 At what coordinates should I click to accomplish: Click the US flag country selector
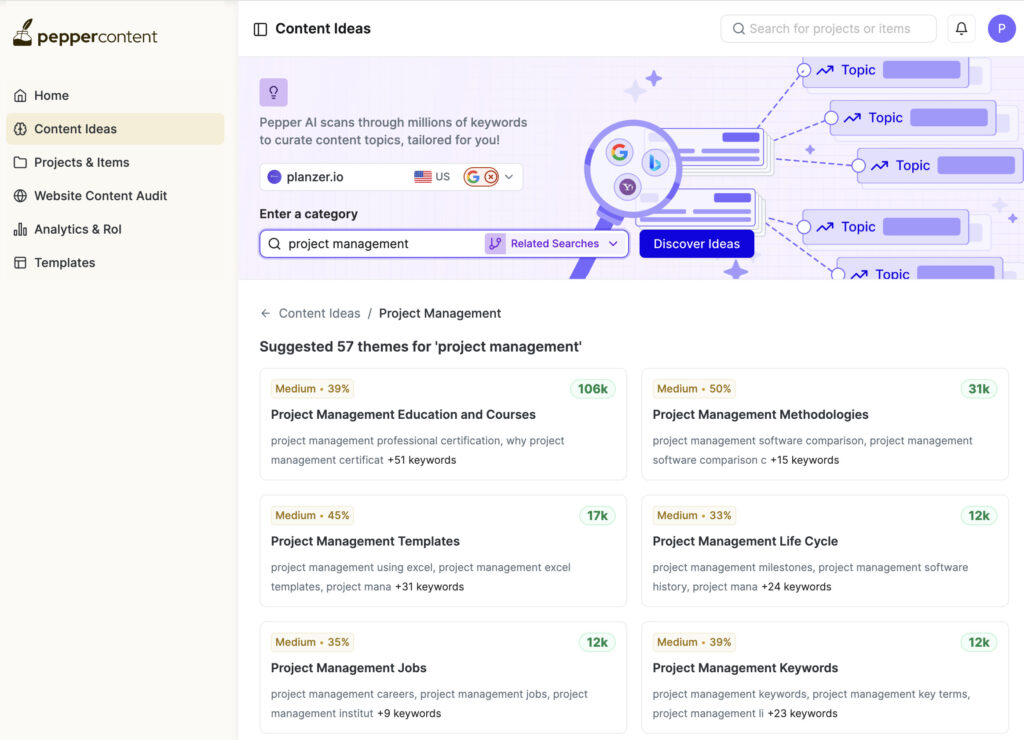(x=432, y=177)
